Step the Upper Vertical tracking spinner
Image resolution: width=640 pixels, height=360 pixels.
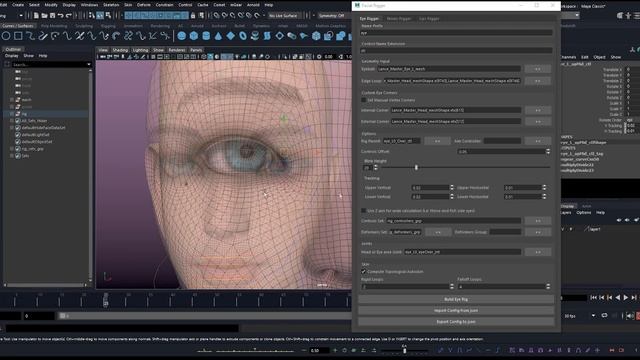pyautogui.click(x=451, y=188)
